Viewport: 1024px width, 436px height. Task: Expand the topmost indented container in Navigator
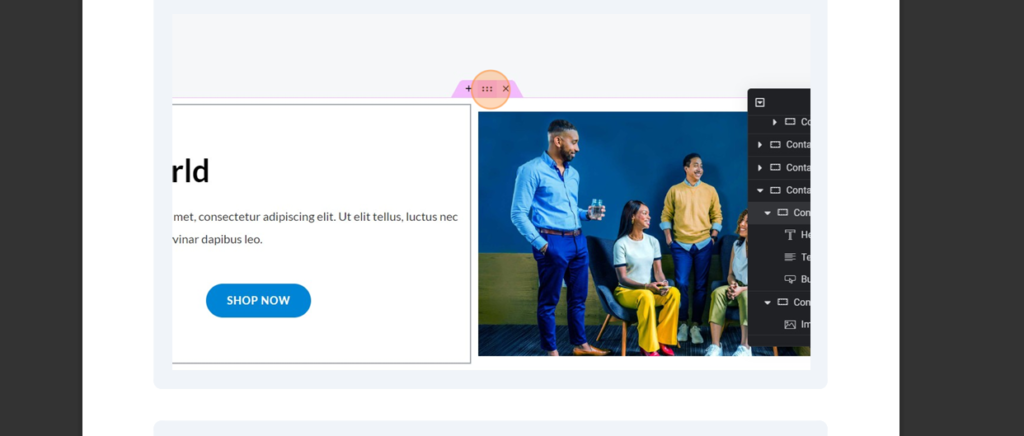775,122
